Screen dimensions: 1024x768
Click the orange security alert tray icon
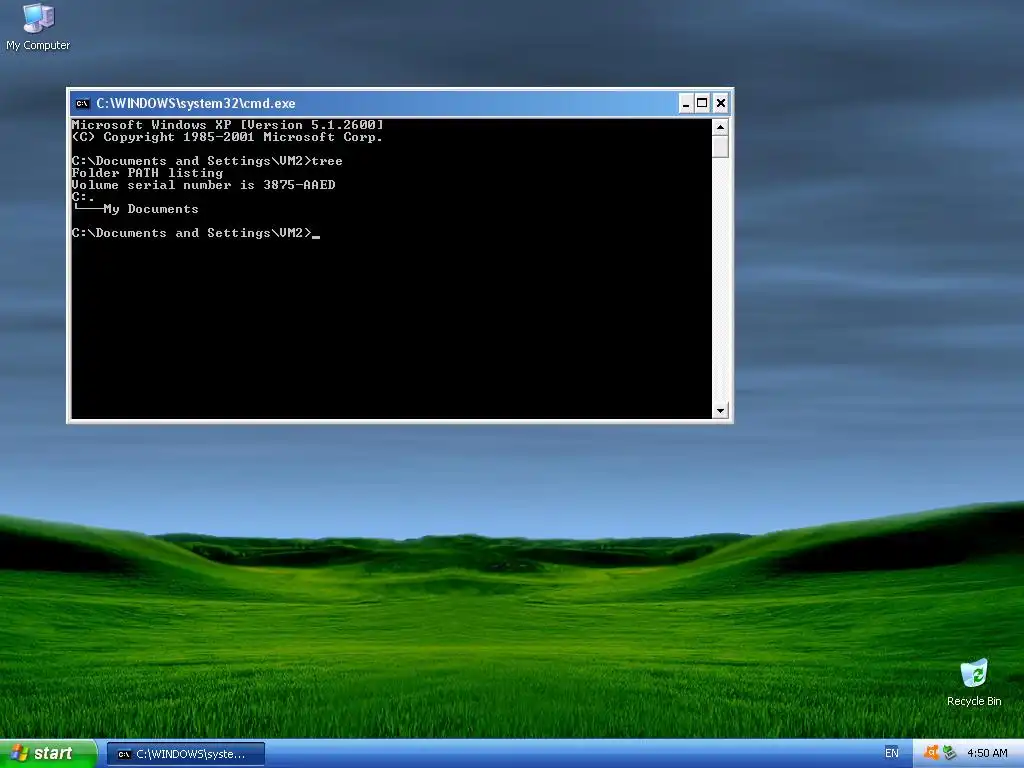coord(932,753)
